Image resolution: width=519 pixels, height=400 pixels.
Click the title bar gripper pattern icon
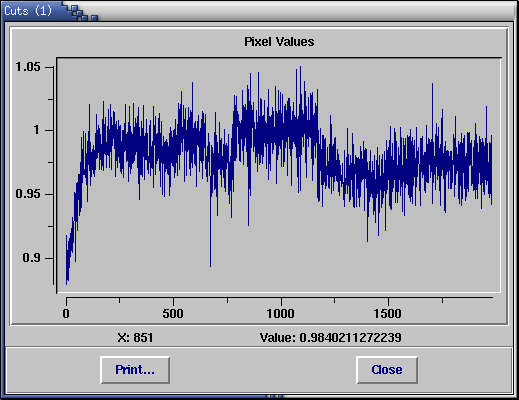click(x=81, y=13)
